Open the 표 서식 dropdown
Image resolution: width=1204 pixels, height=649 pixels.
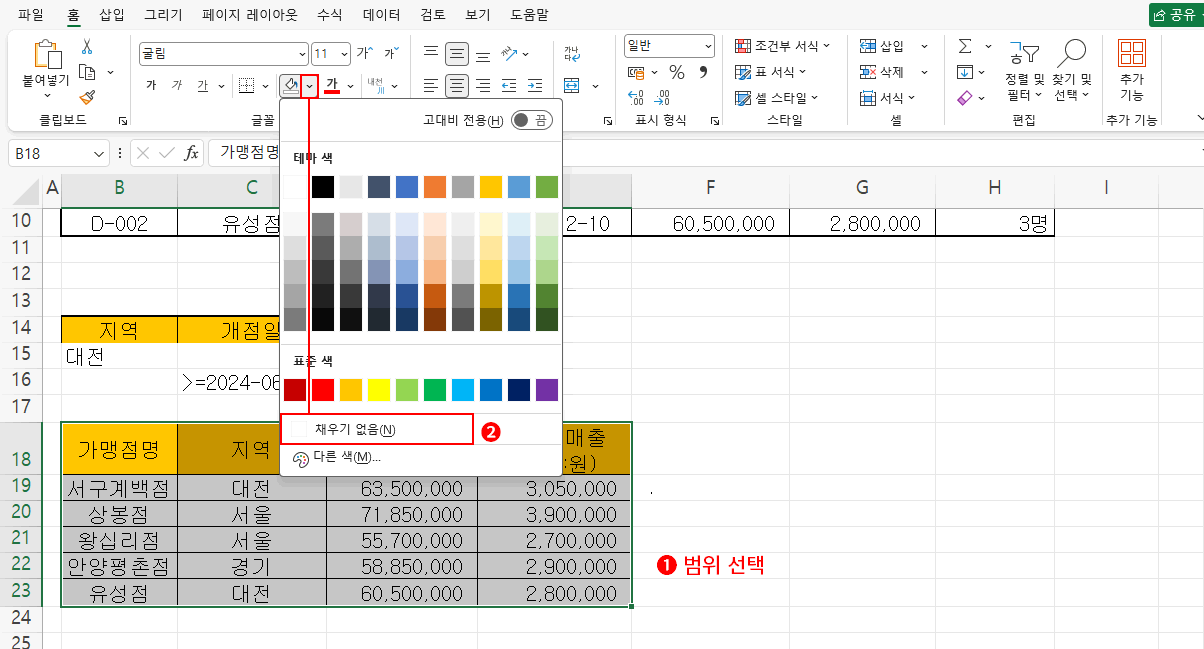[772, 72]
